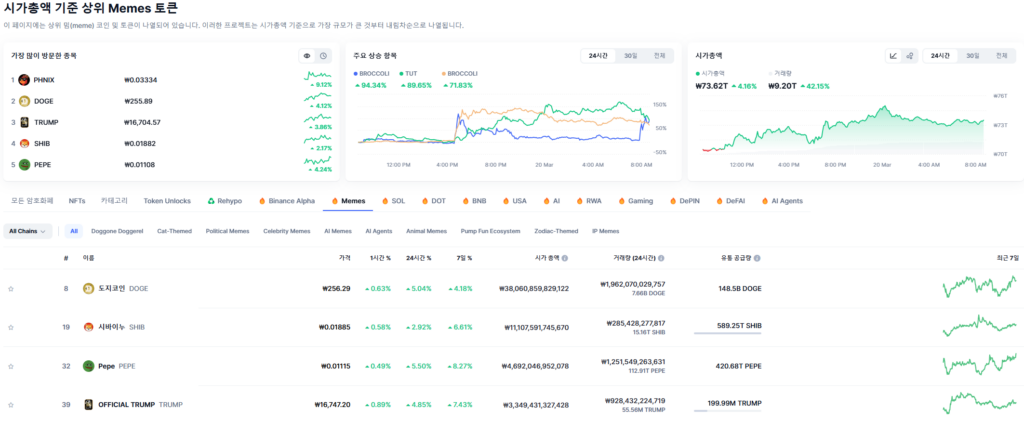This screenshot has width=1024, height=421.
Task: Click the DOGE coin logo in most-visited list
Action: pyautogui.click(x=24, y=101)
